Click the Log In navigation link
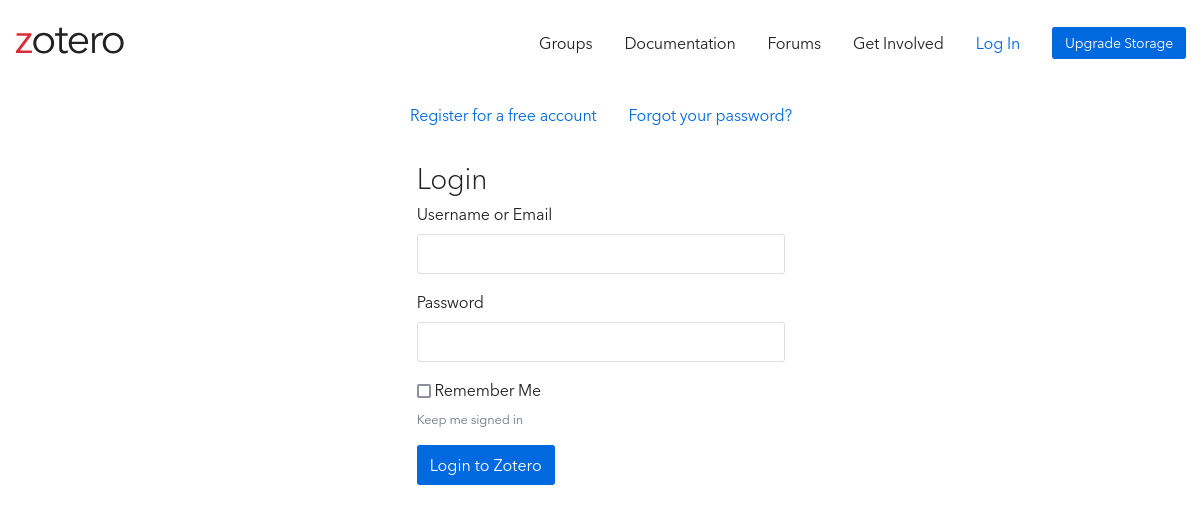 tap(997, 44)
